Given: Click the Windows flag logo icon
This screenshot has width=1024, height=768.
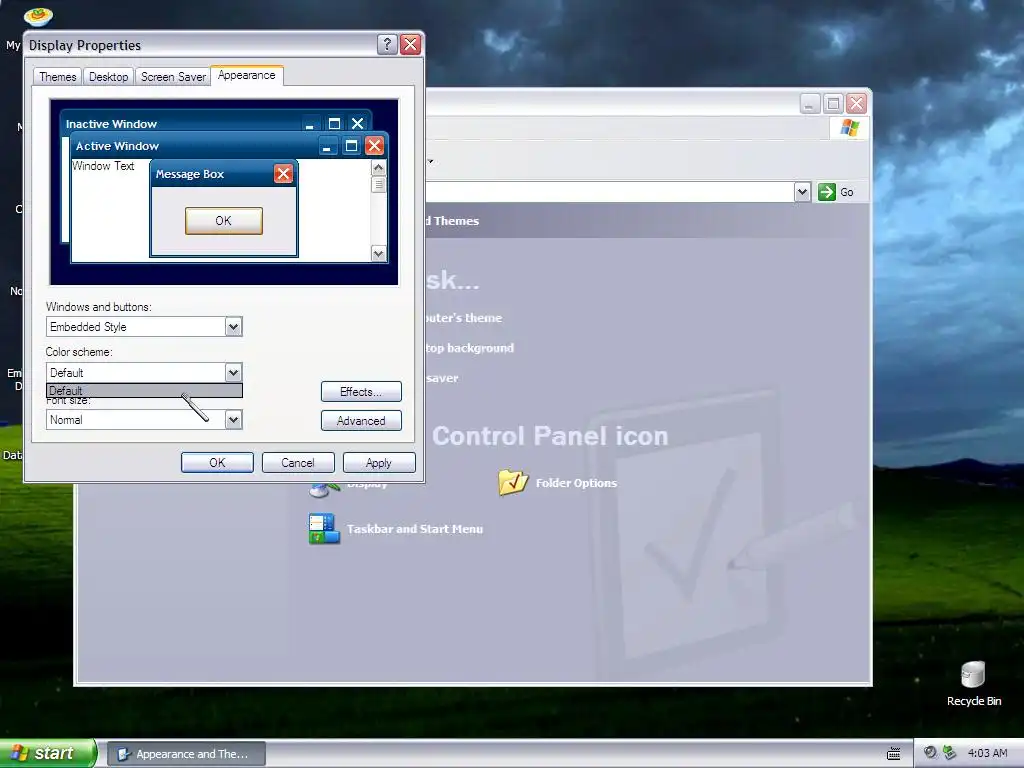Looking at the screenshot, I should pyautogui.click(x=850, y=127).
